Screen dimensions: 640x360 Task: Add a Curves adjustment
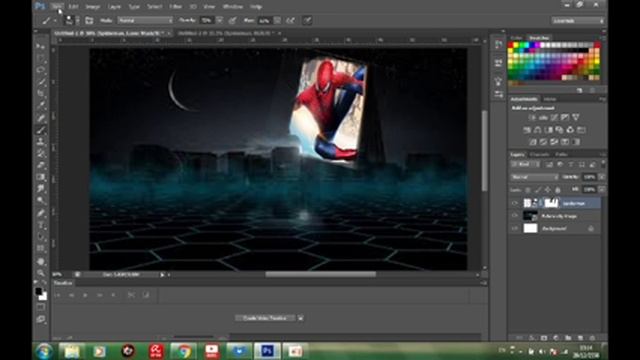pos(554,118)
